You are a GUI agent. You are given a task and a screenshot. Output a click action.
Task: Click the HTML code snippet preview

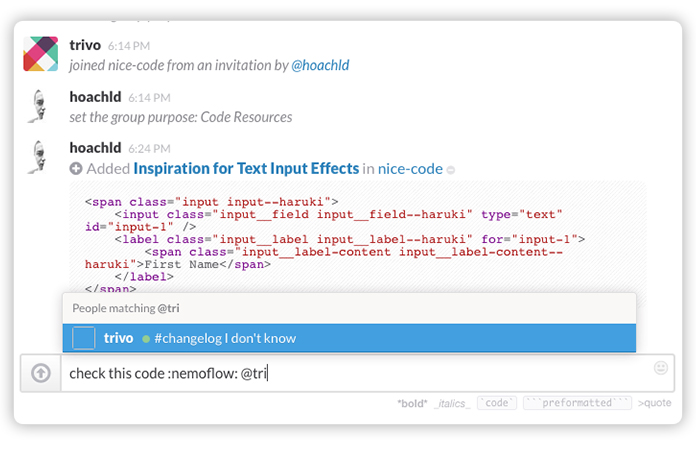click(x=357, y=237)
